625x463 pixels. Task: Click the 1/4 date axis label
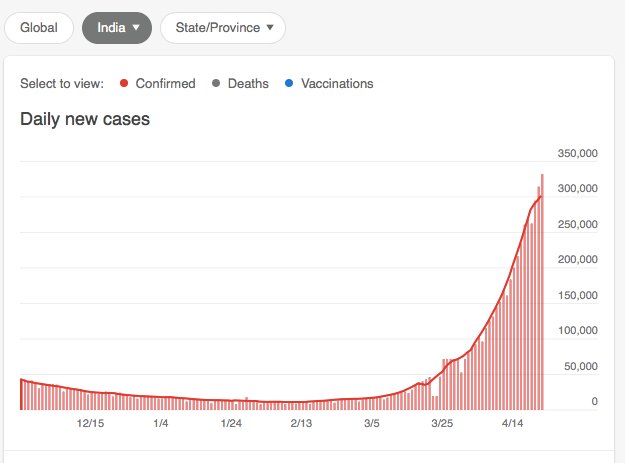(x=161, y=424)
